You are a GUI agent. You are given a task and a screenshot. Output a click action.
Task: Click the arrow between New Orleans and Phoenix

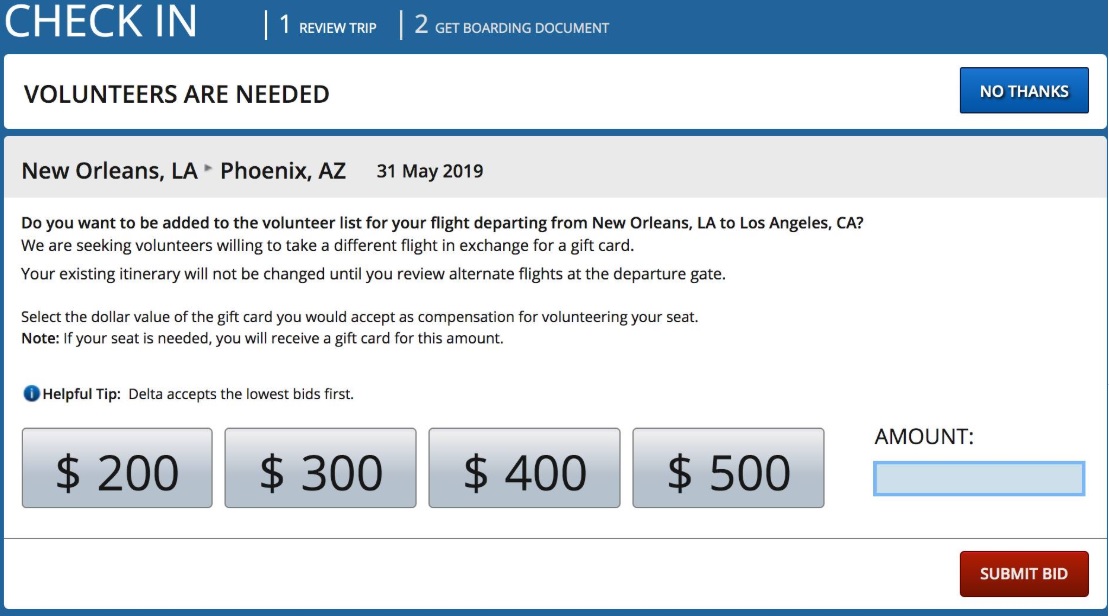[x=209, y=170]
